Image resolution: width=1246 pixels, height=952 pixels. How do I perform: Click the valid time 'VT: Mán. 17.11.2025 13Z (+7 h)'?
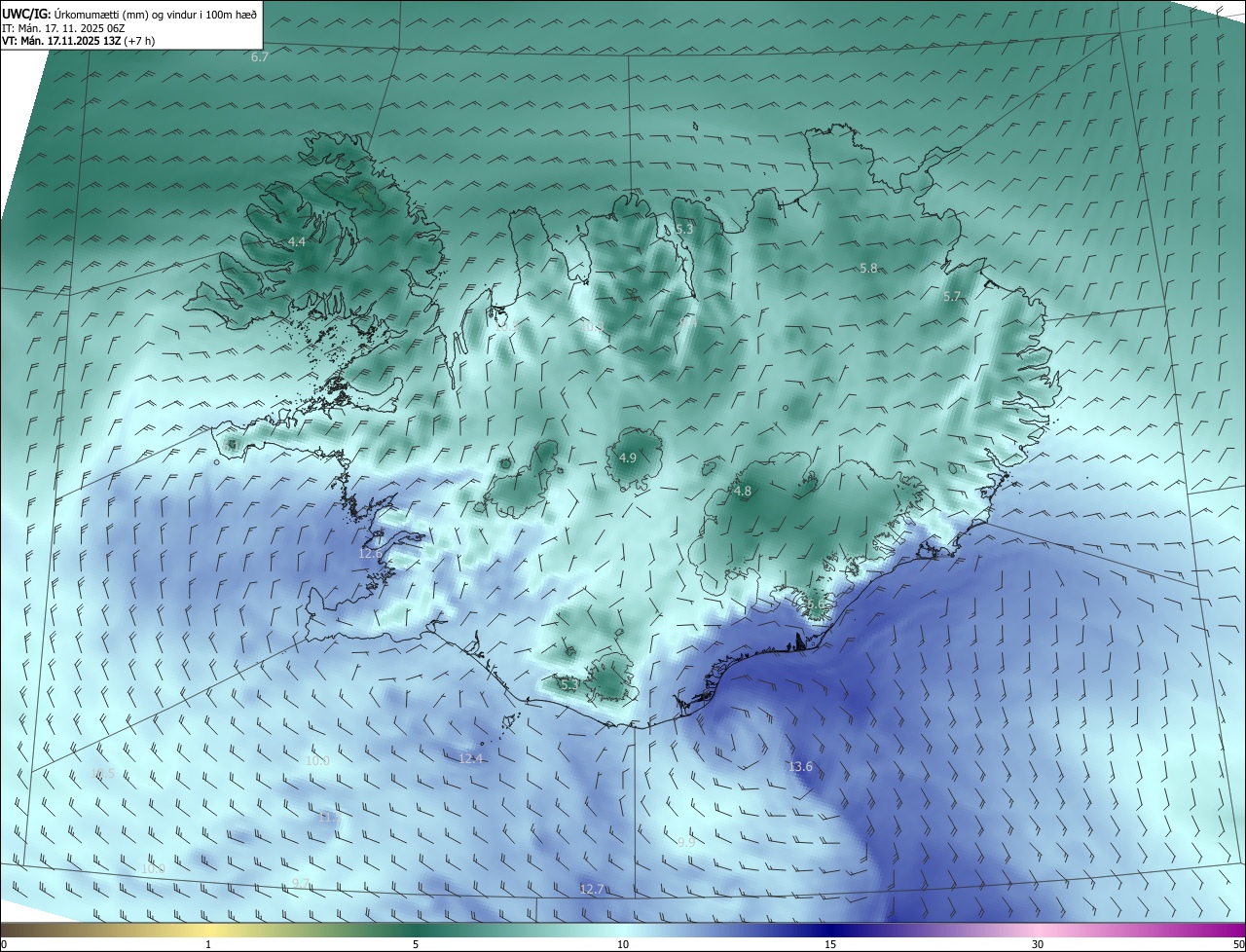tap(78, 41)
